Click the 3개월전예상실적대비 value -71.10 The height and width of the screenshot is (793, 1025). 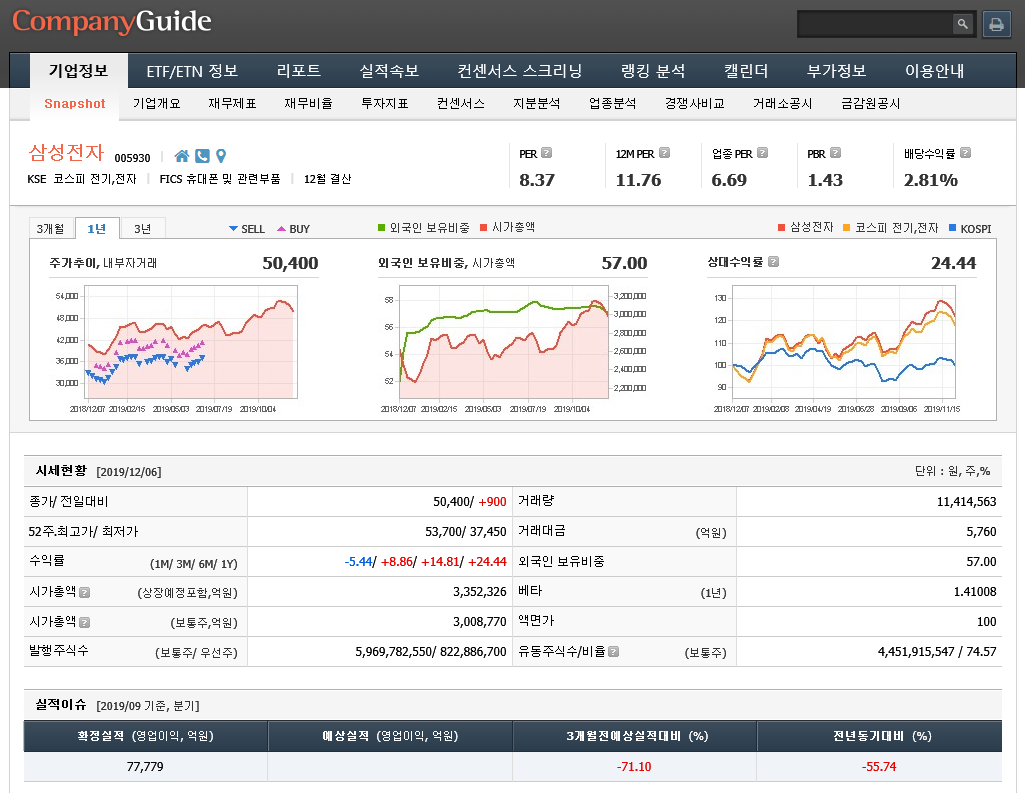tap(634, 766)
